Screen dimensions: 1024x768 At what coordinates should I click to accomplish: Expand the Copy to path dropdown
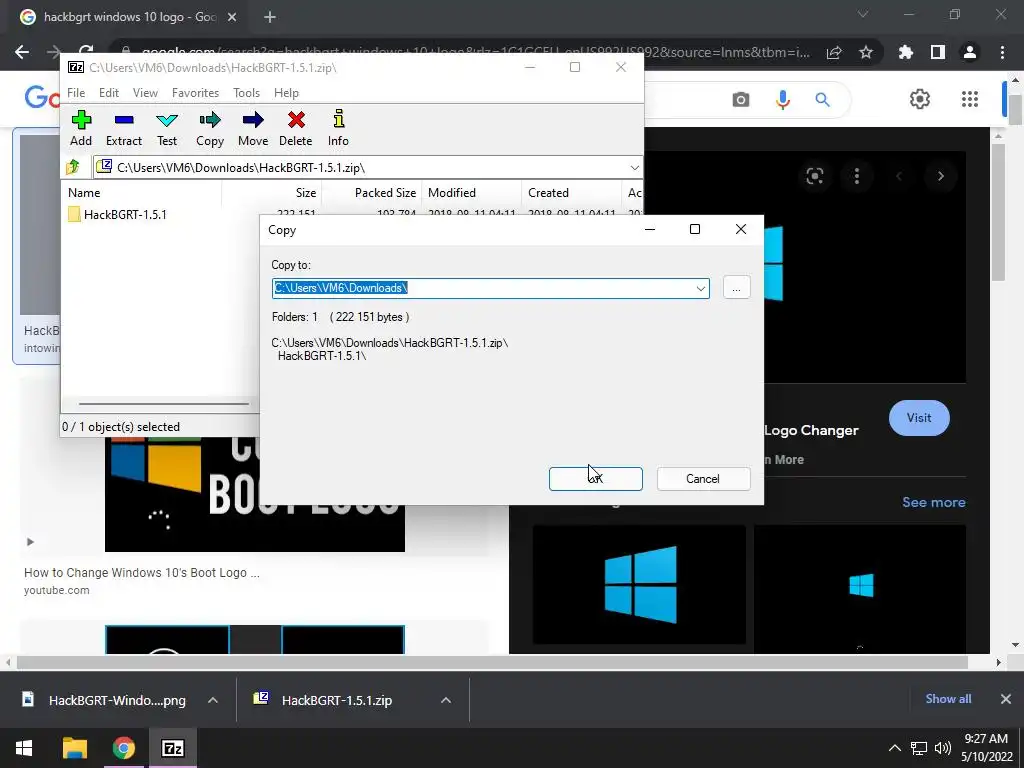click(x=701, y=288)
